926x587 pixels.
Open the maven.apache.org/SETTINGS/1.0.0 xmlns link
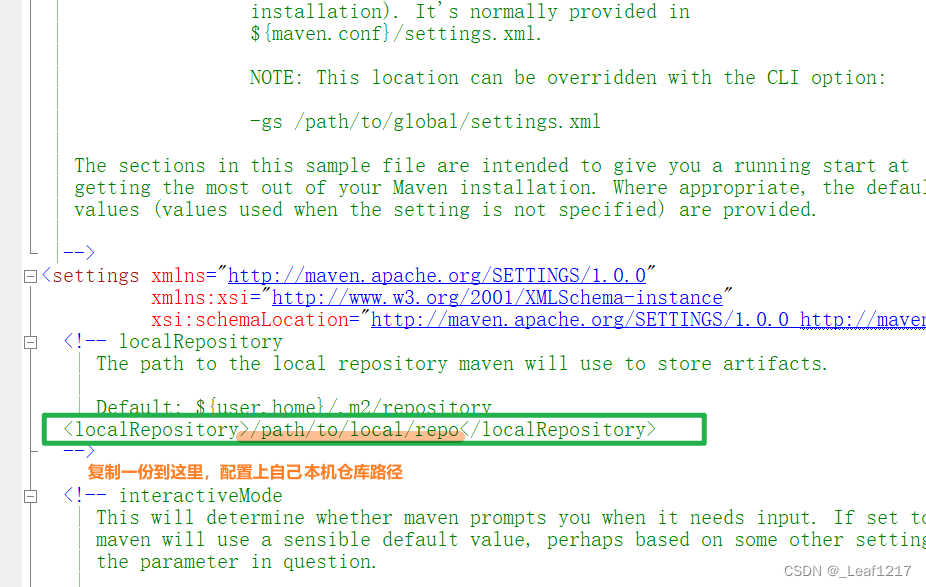pos(437,276)
